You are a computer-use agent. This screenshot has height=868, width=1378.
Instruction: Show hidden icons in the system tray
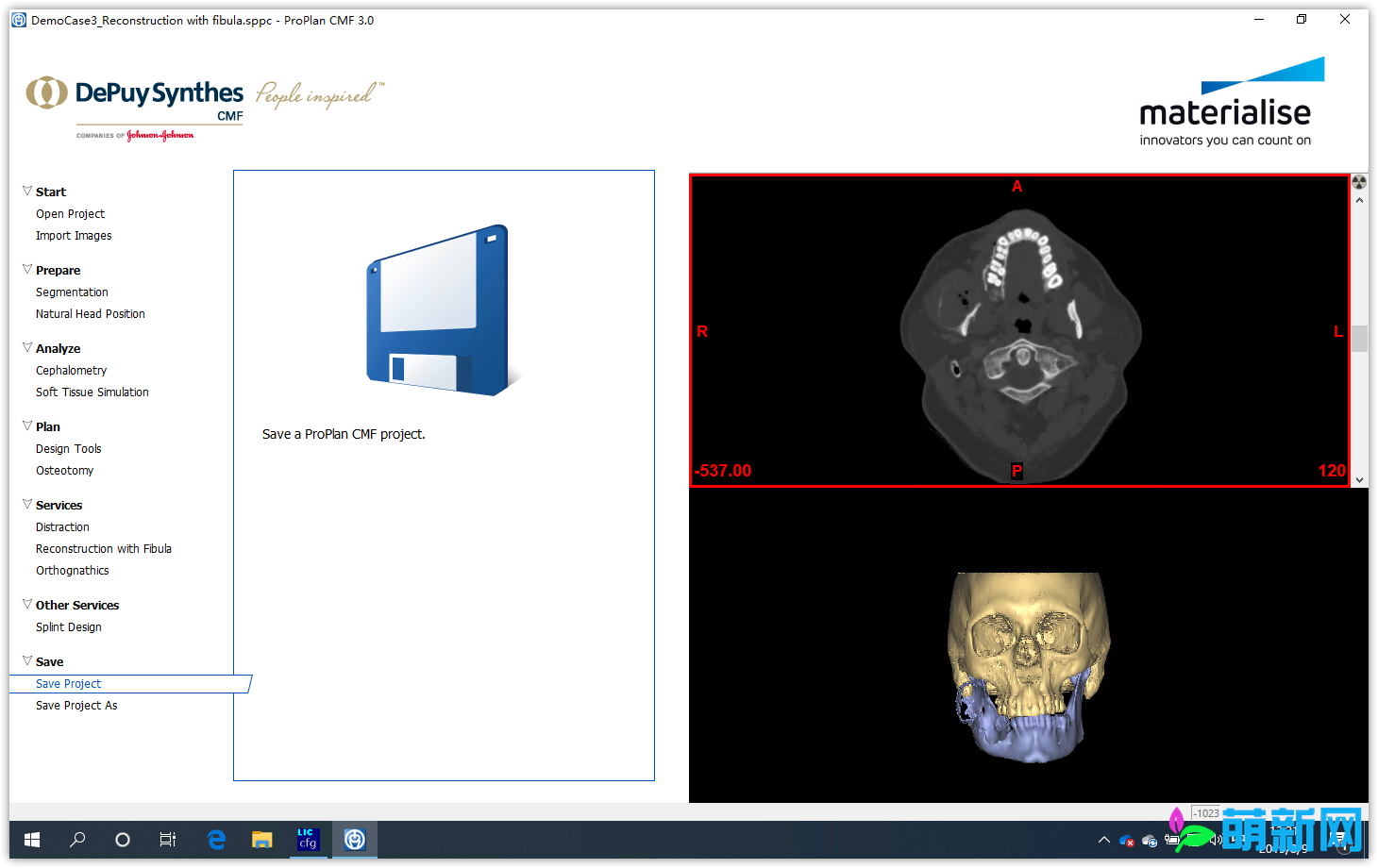(x=1103, y=840)
